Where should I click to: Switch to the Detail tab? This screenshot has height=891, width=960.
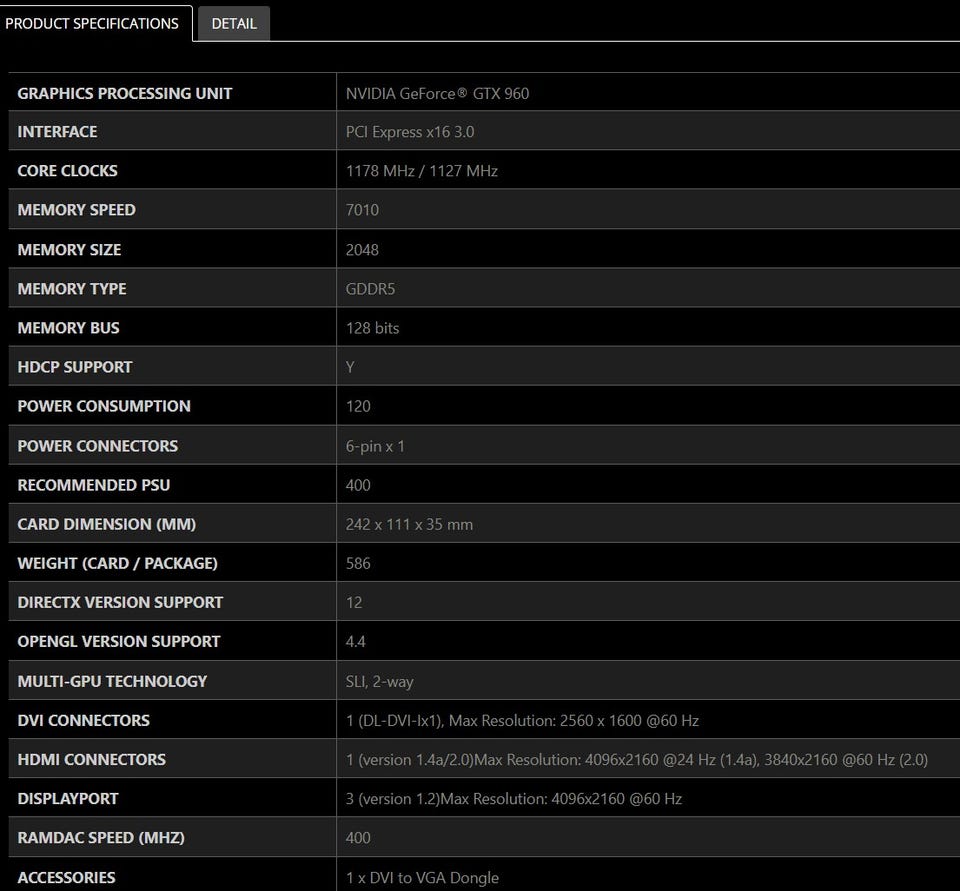pos(234,24)
